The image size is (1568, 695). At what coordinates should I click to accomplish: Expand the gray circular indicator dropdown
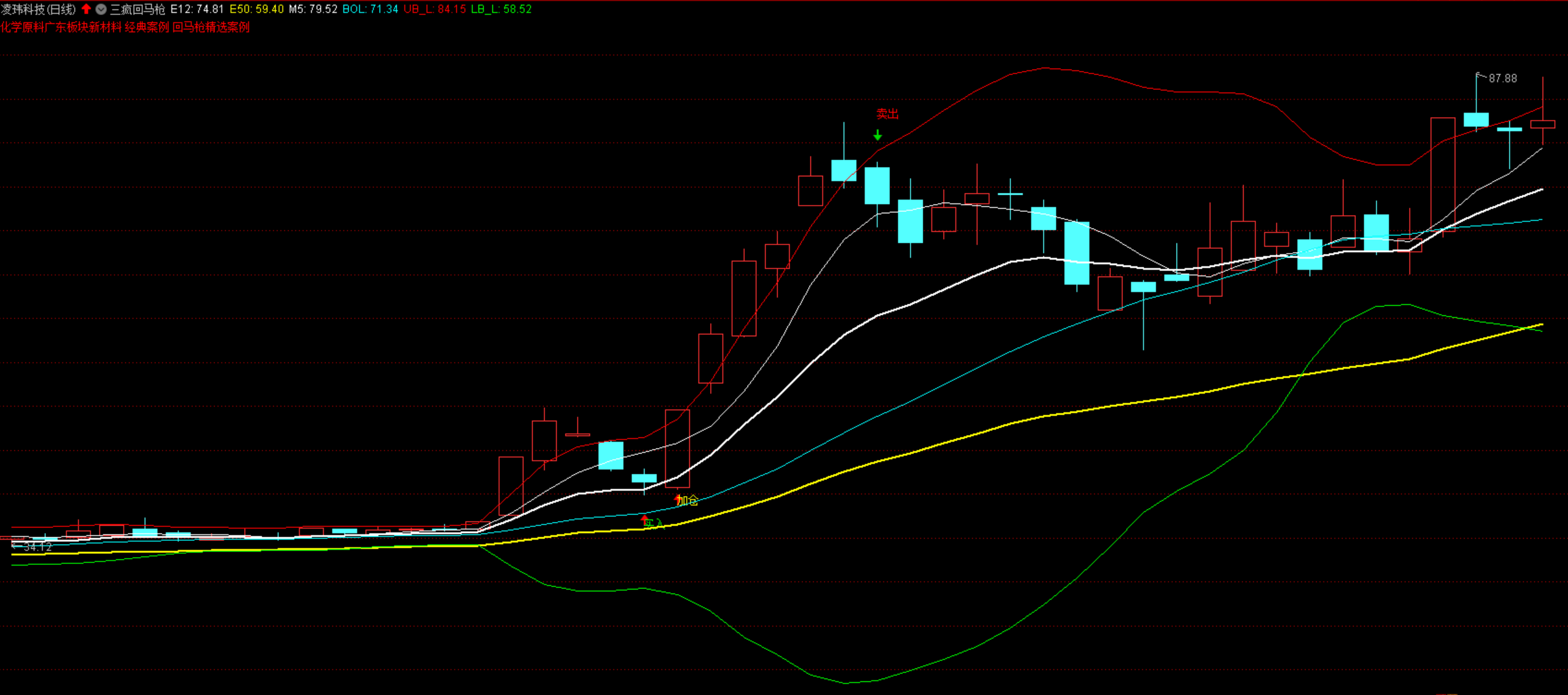coord(101,9)
